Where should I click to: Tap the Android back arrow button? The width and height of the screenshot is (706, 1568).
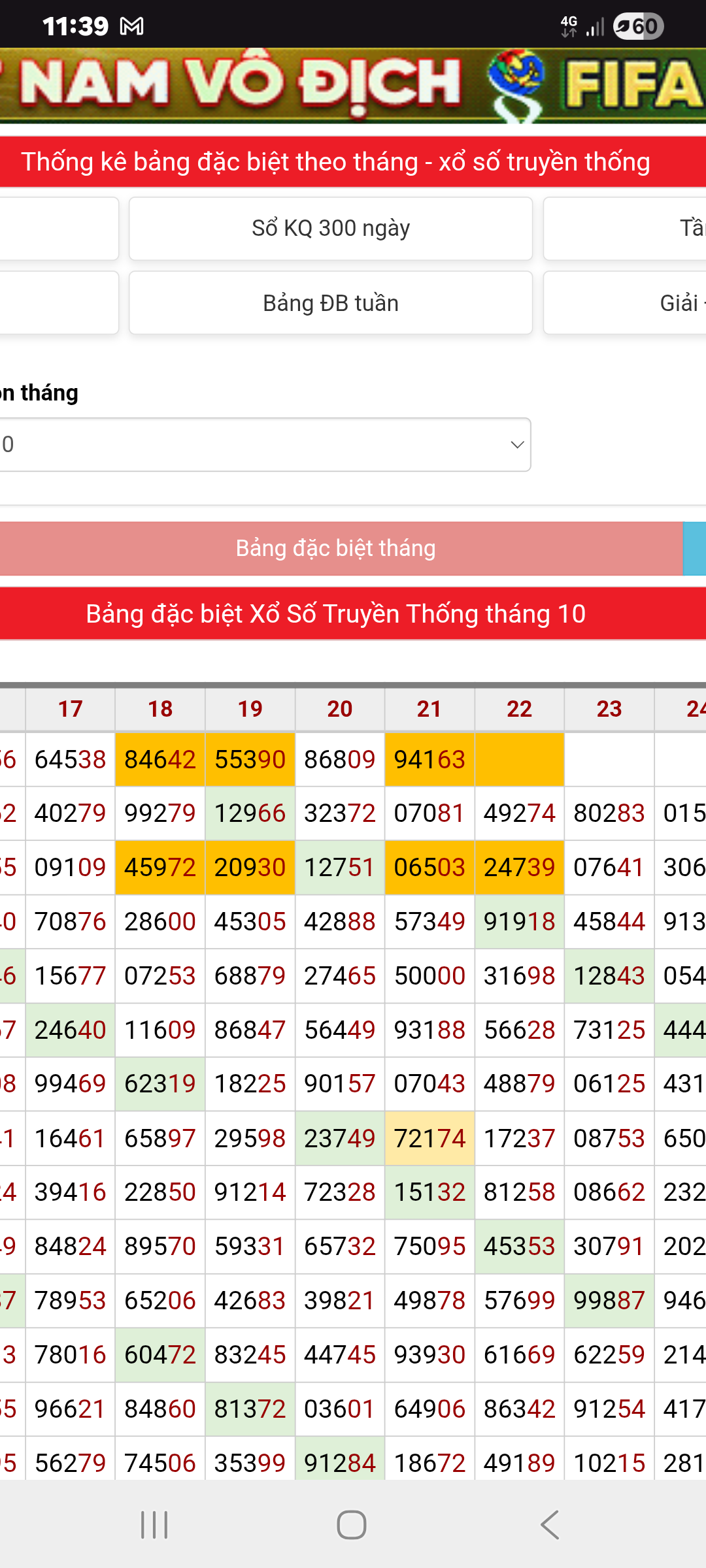550,1525
